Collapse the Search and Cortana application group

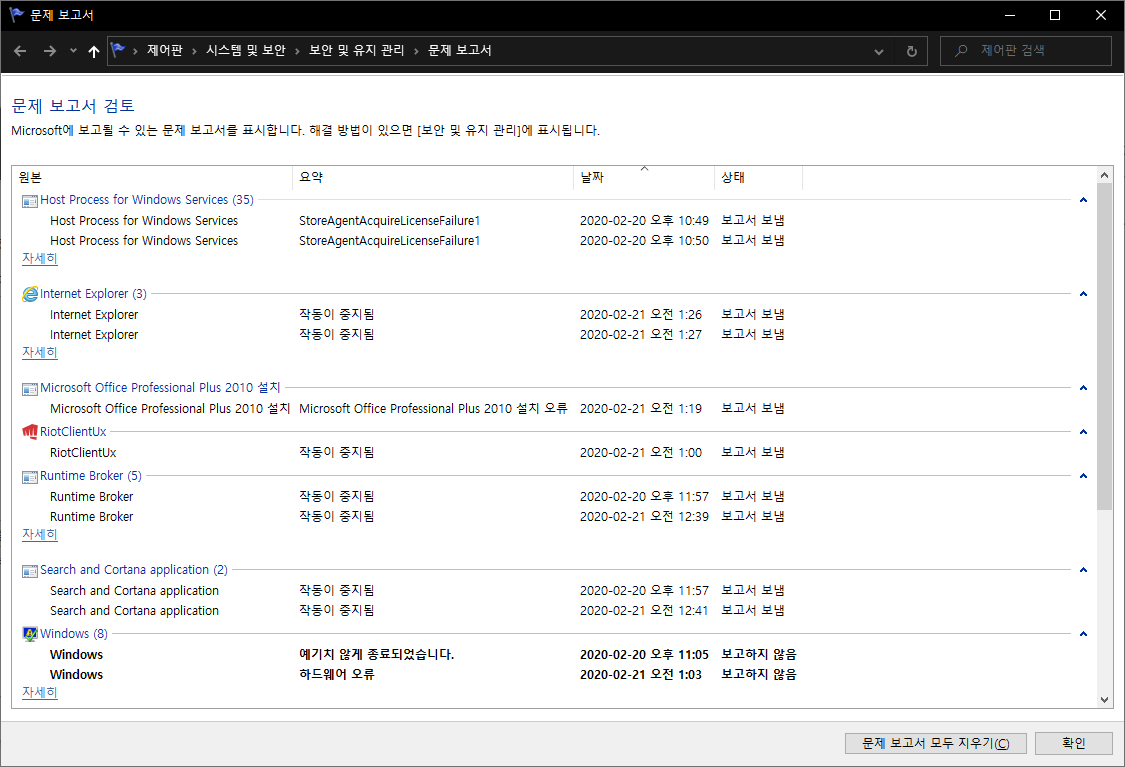pos(1083,570)
